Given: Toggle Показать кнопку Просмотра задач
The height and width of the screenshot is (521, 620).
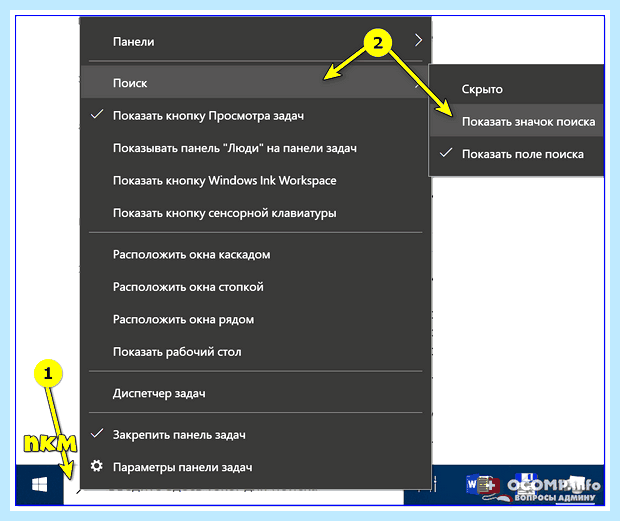Looking at the screenshot, I should click(255, 115).
